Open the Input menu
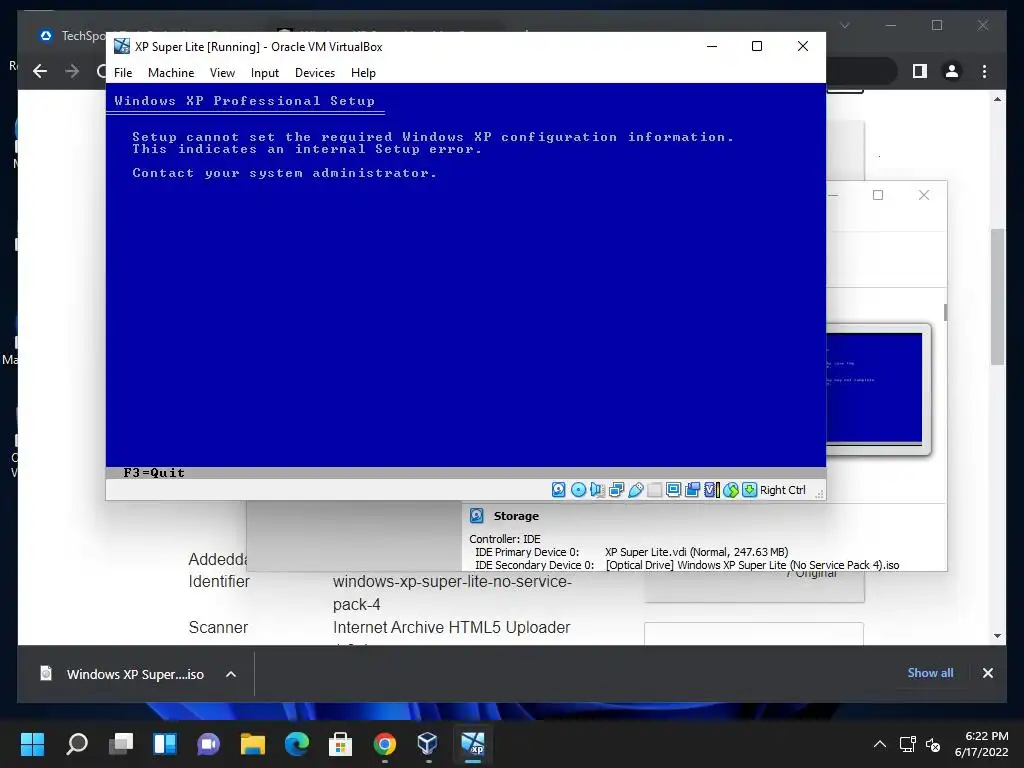Image resolution: width=1024 pixels, height=768 pixels. pos(264,72)
